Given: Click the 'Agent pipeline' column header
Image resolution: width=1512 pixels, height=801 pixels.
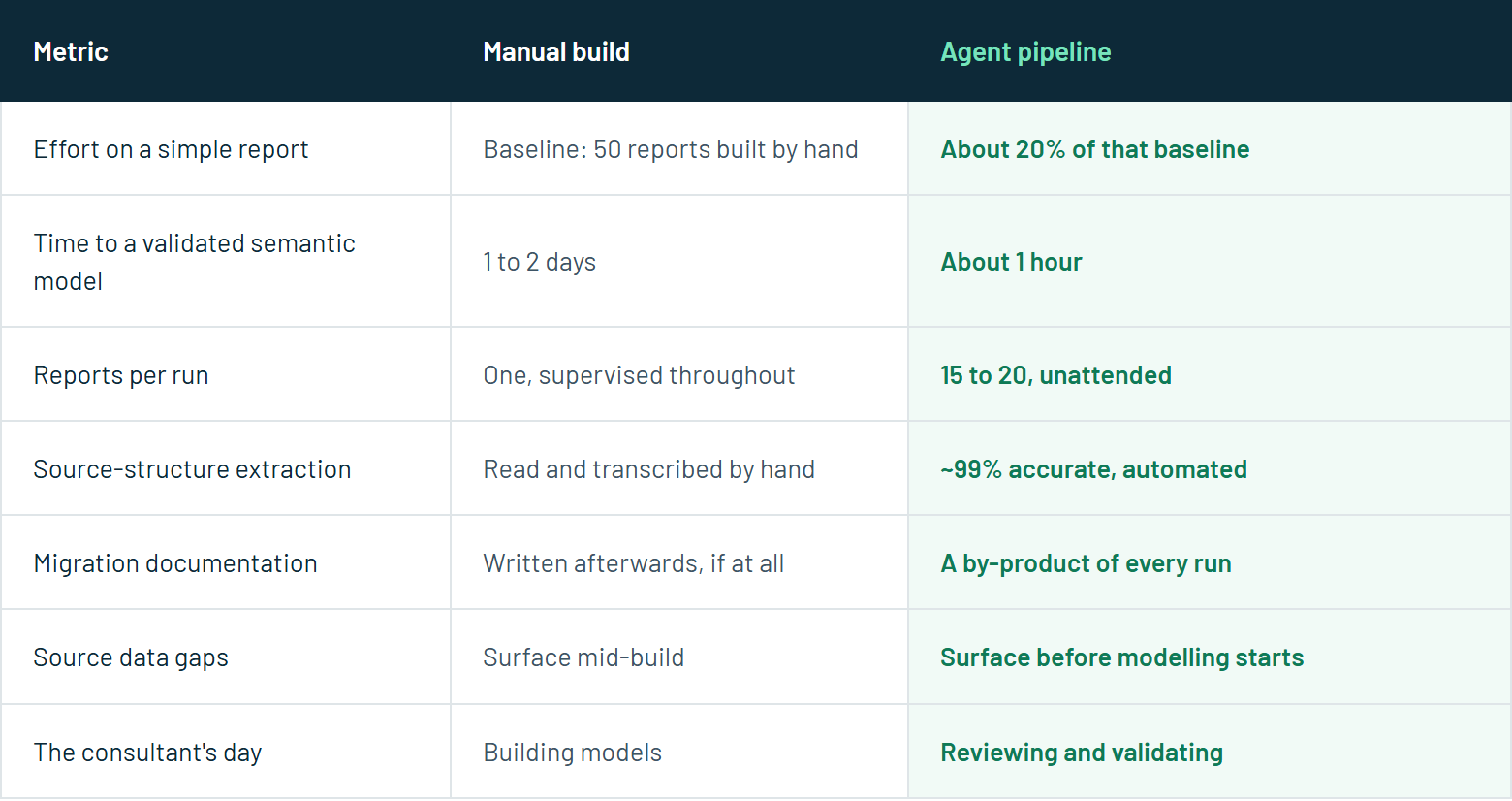Looking at the screenshot, I should pyautogui.click(x=1210, y=51).
